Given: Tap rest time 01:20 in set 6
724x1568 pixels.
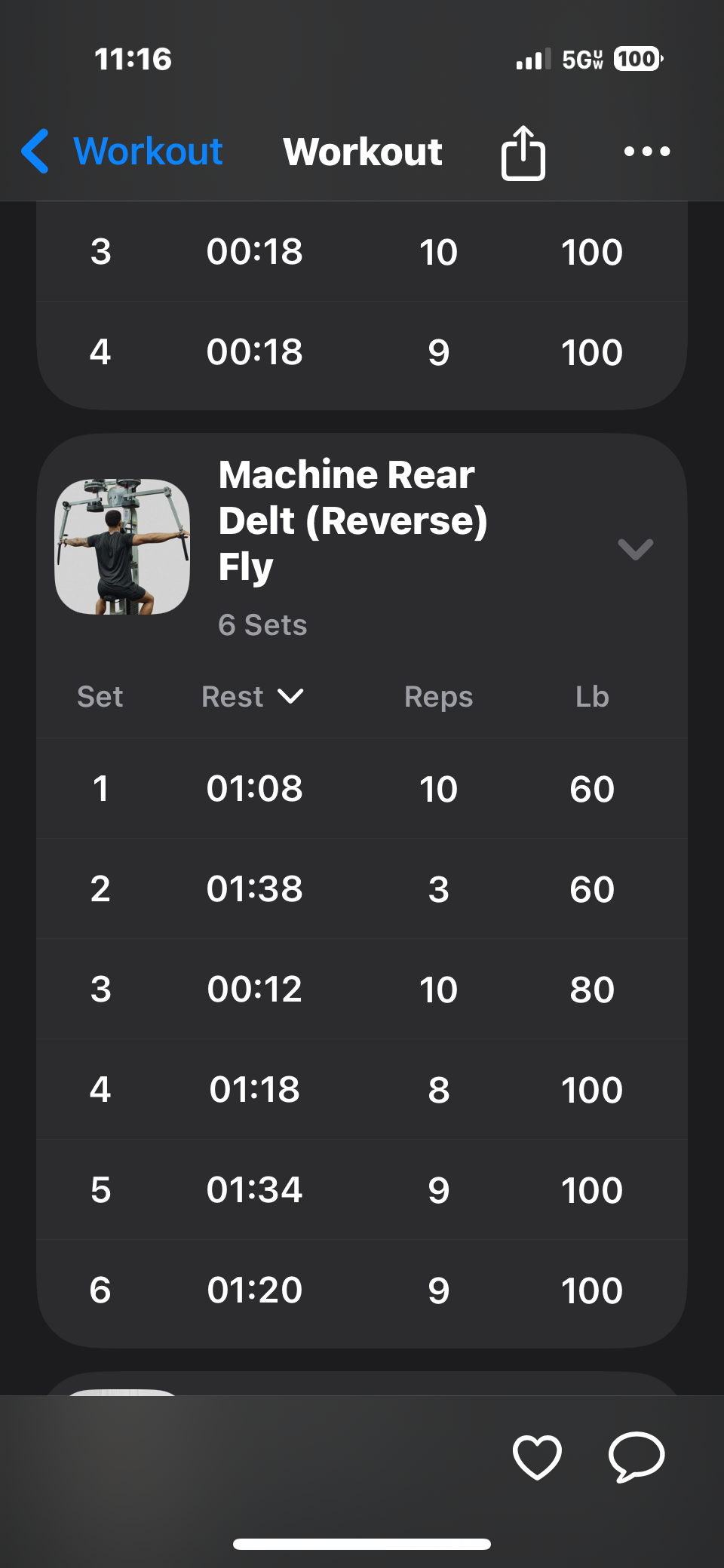Looking at the screenshot, I should pos(255,1290).
